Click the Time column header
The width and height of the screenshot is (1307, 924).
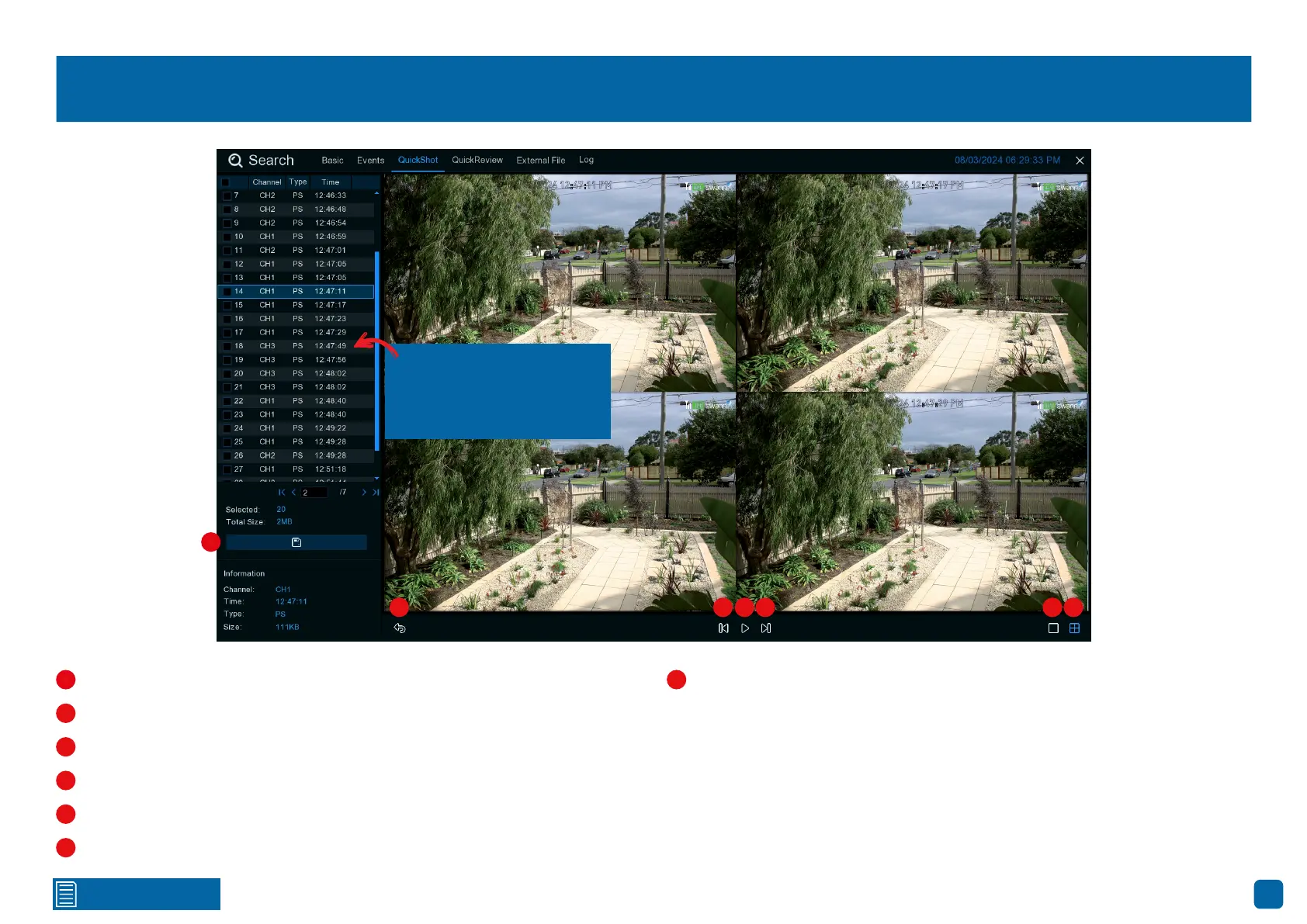(x=331, y=182)
